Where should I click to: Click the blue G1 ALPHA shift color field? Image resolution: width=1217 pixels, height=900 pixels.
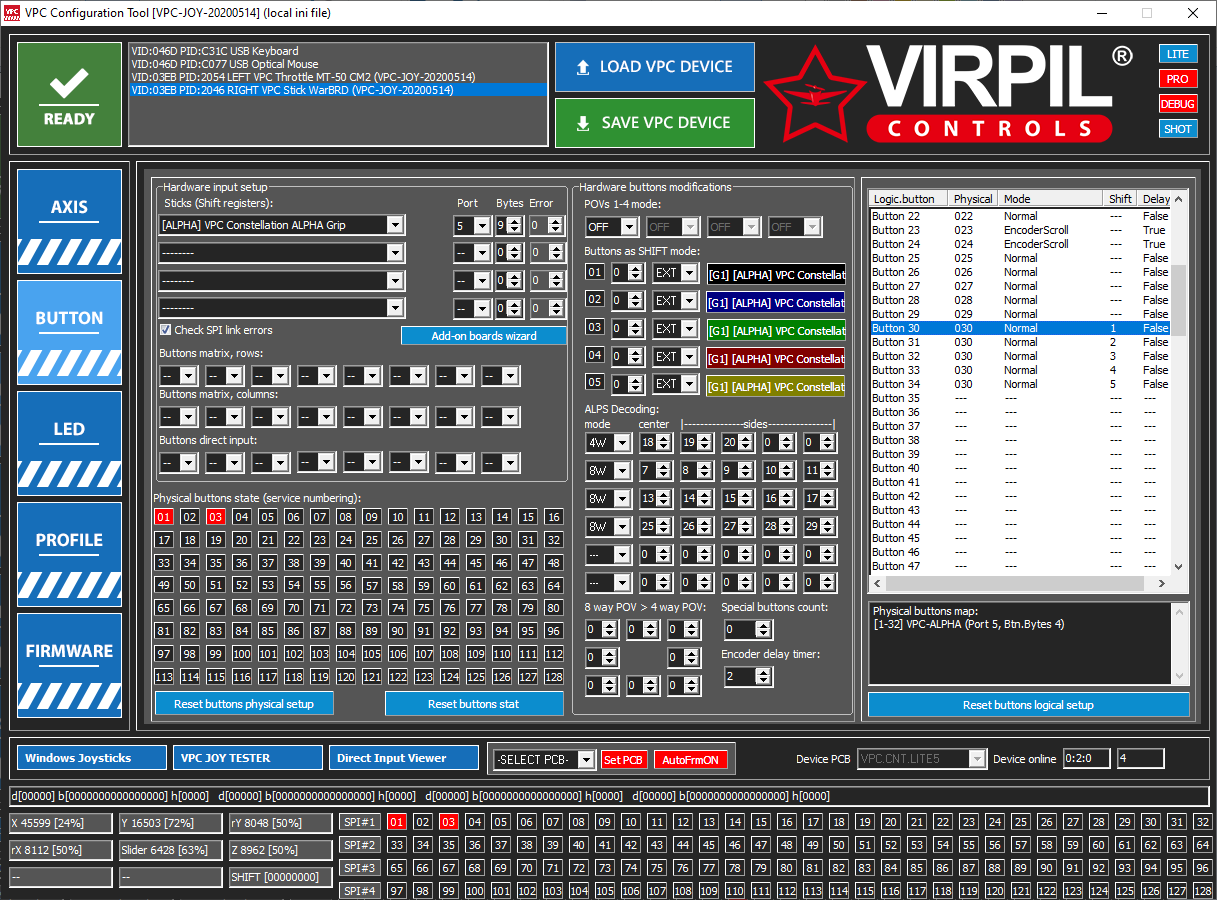tap(775, 302)
